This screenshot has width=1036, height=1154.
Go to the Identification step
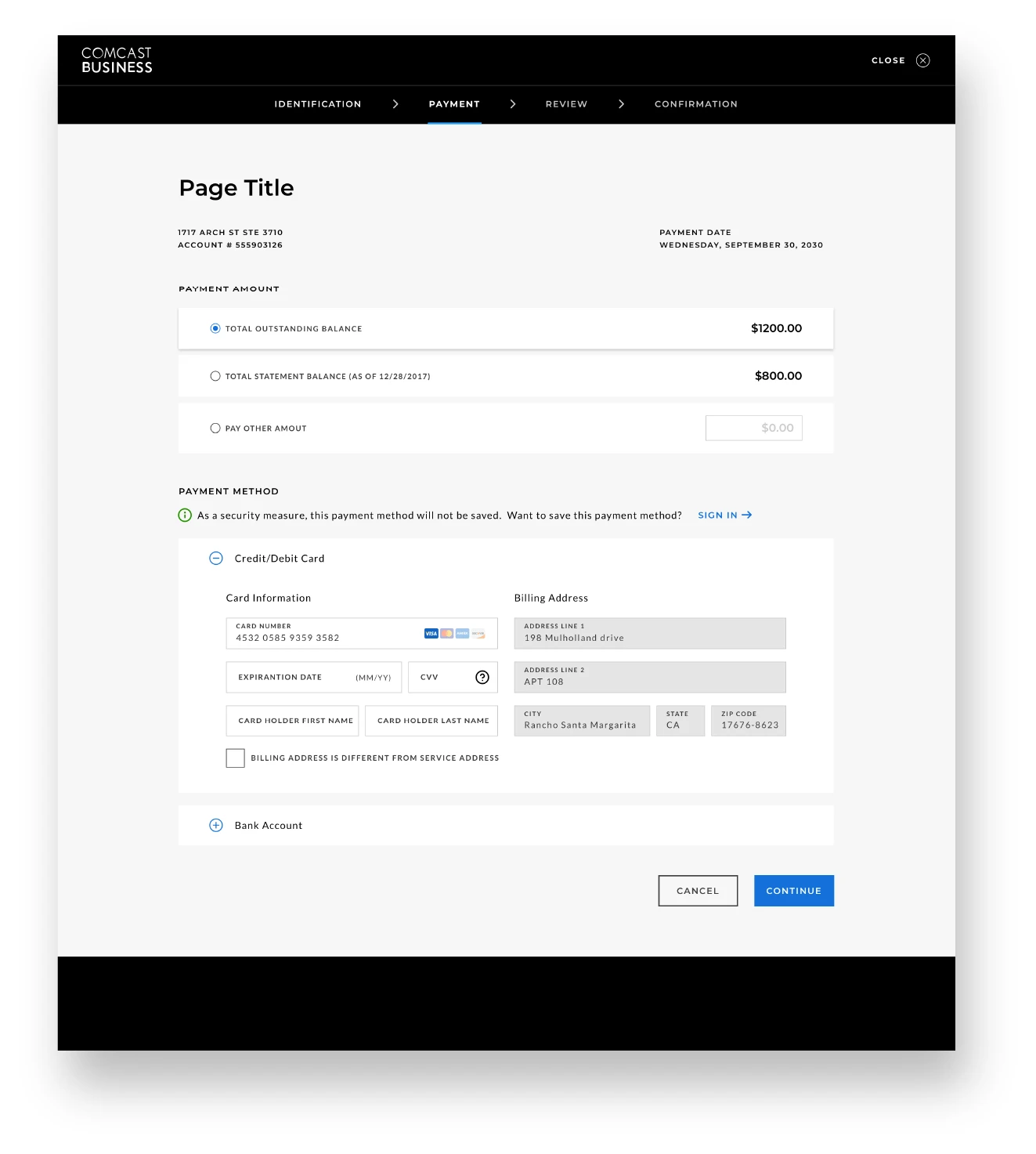(x=318, y=104)
